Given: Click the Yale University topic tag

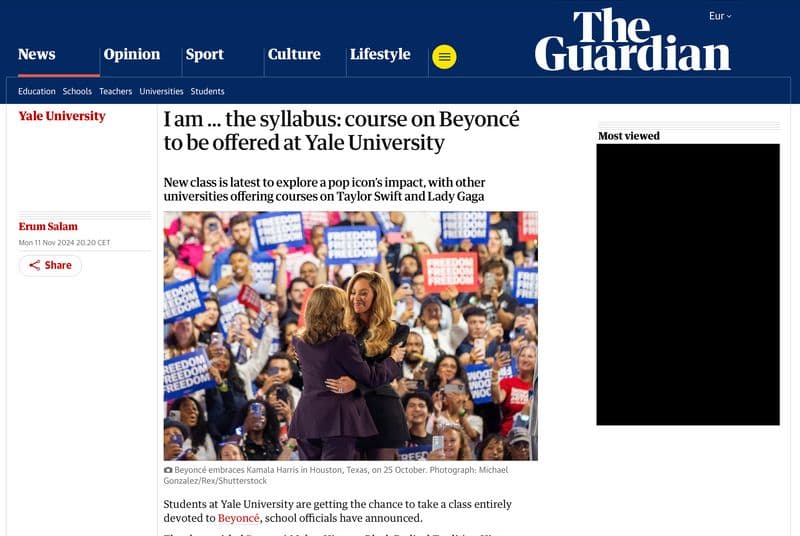Looking at the screenshot, I should (x=62, y=116).
